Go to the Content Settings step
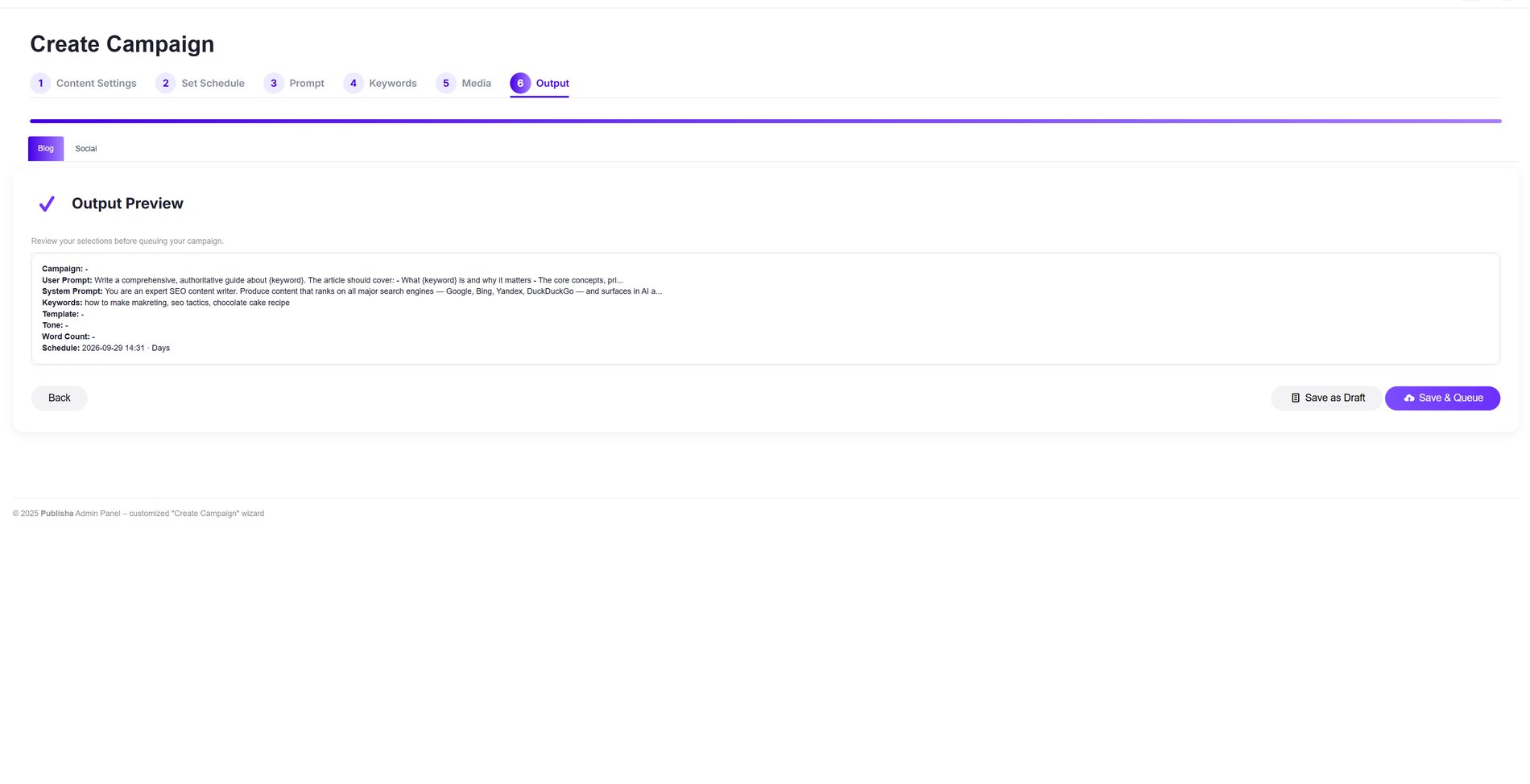 (x=97, y=83)
